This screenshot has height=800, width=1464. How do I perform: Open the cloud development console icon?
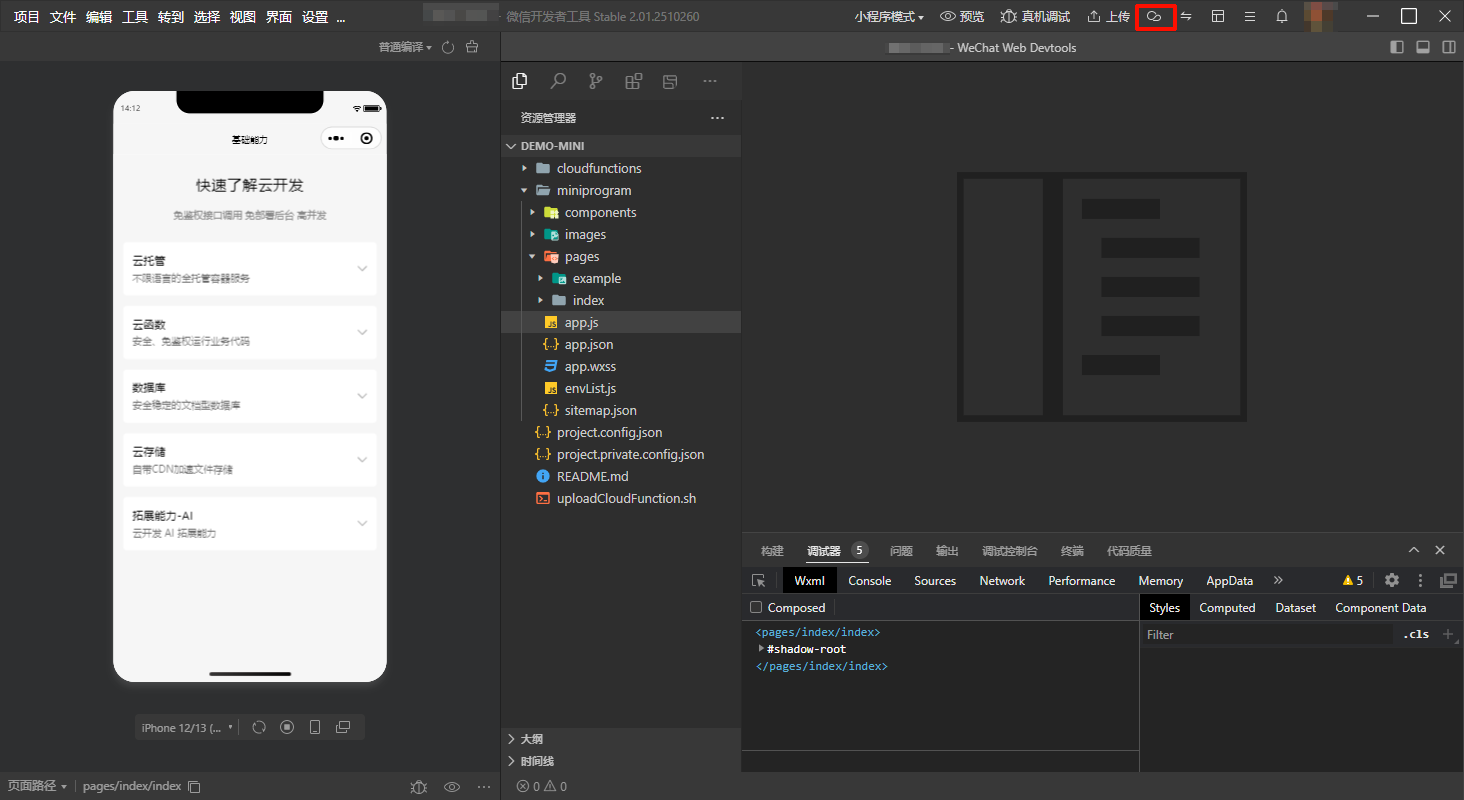point(1155,17)
